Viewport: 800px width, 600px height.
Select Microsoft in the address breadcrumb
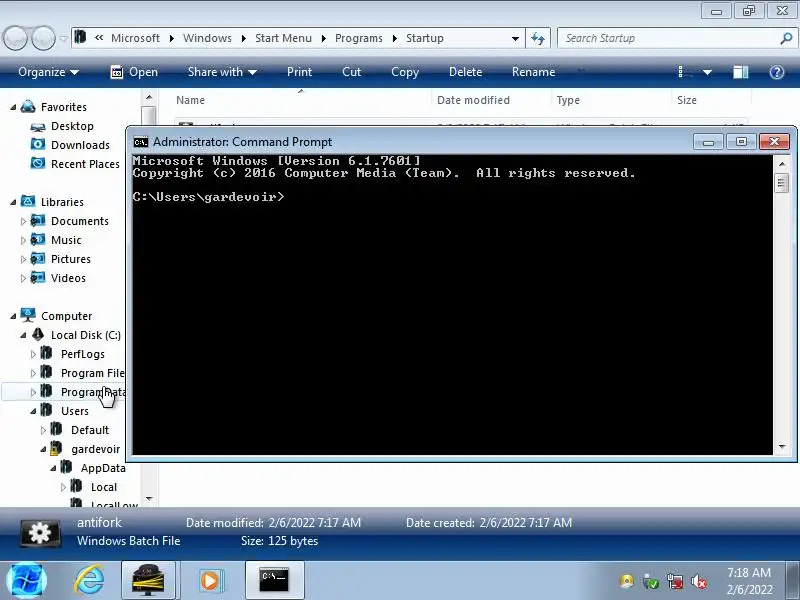coord(135,38)
